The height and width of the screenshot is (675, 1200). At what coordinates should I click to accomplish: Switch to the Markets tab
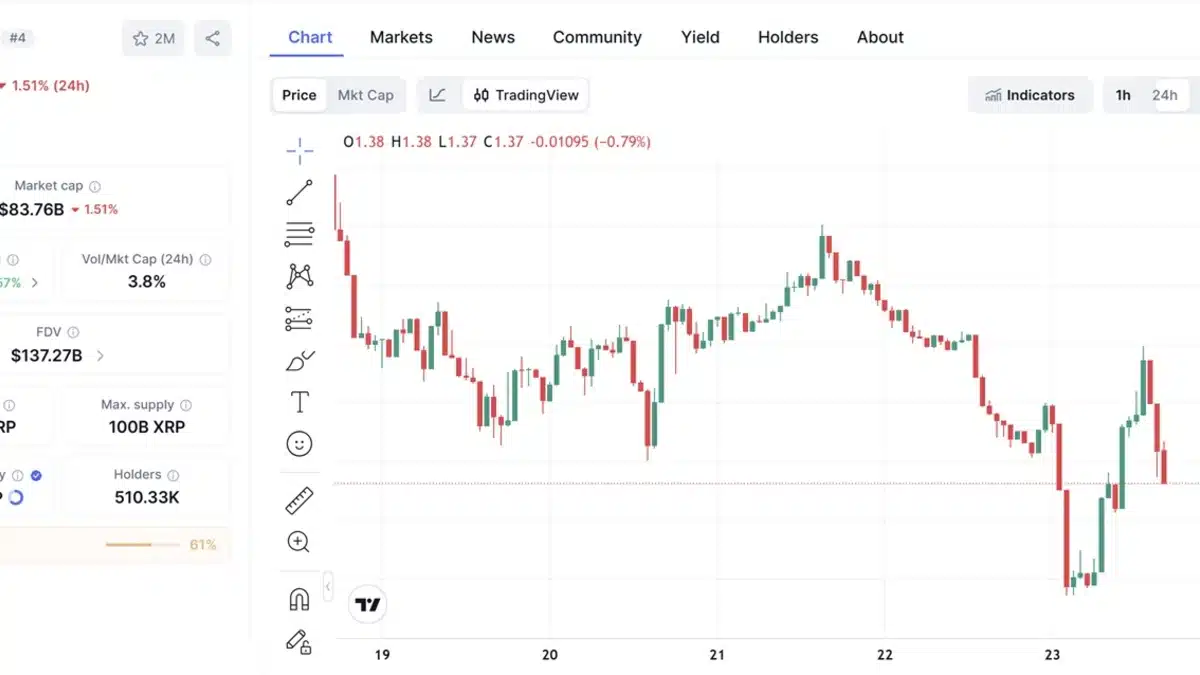tap(401, 37)
